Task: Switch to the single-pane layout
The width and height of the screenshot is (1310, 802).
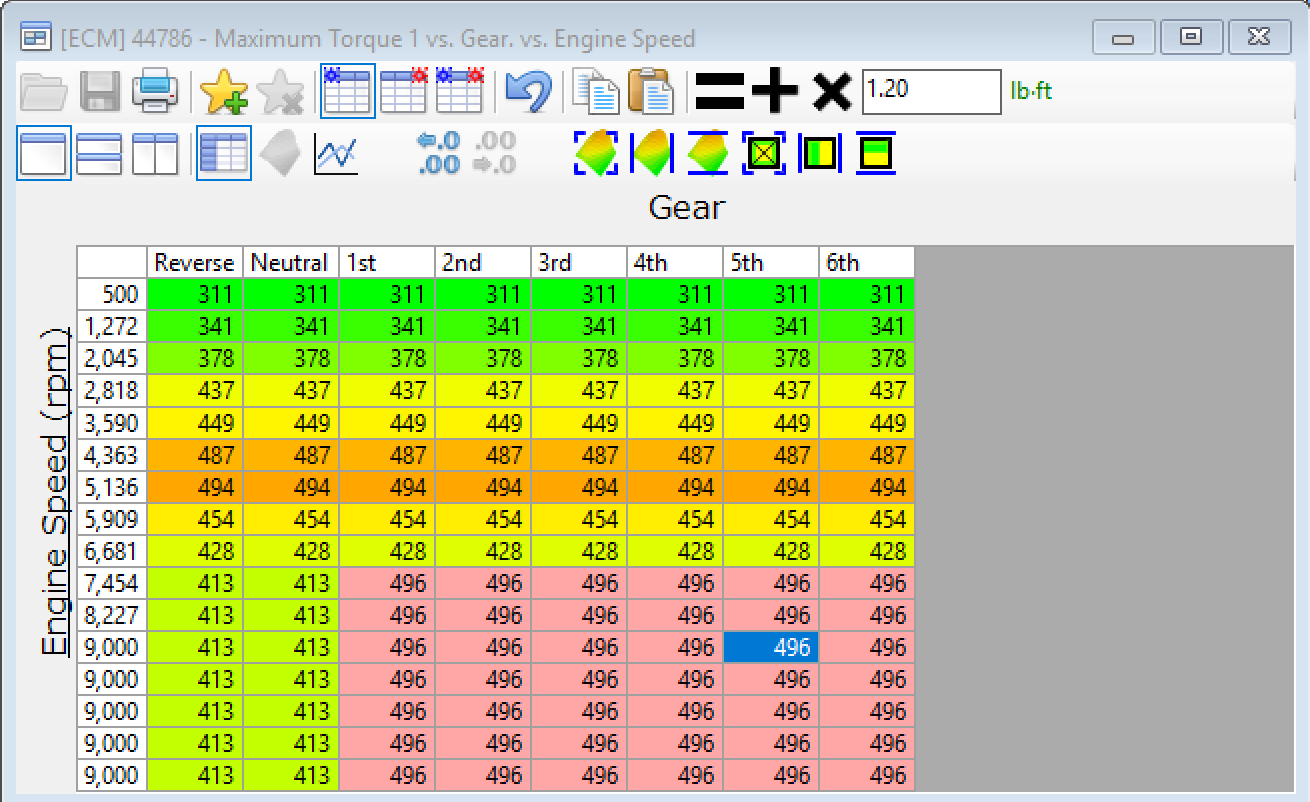Action: pos(43,153)
